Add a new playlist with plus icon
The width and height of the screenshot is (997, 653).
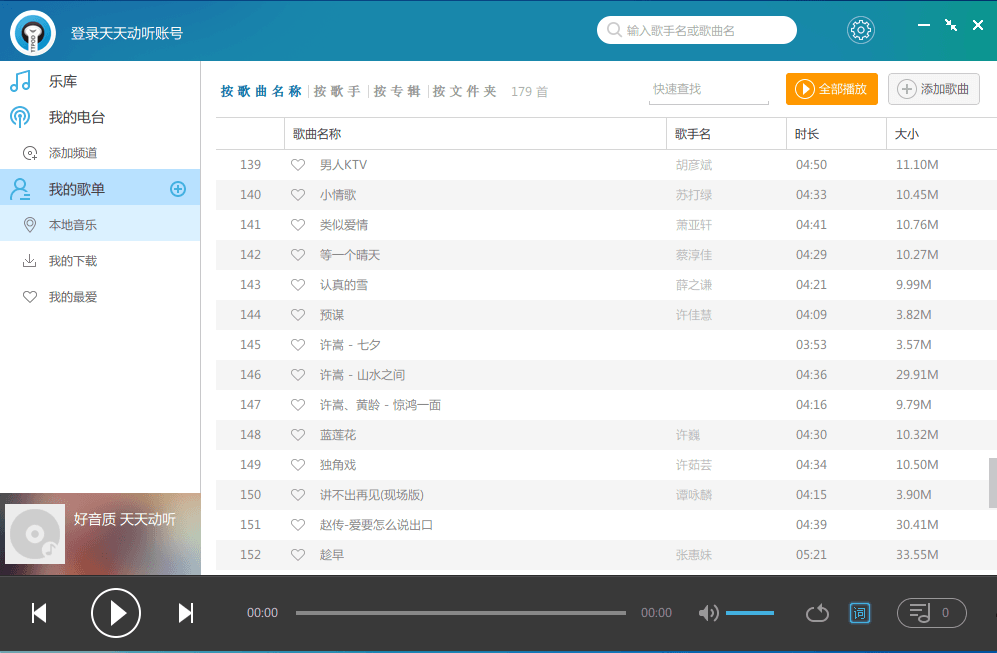(178, 189)
